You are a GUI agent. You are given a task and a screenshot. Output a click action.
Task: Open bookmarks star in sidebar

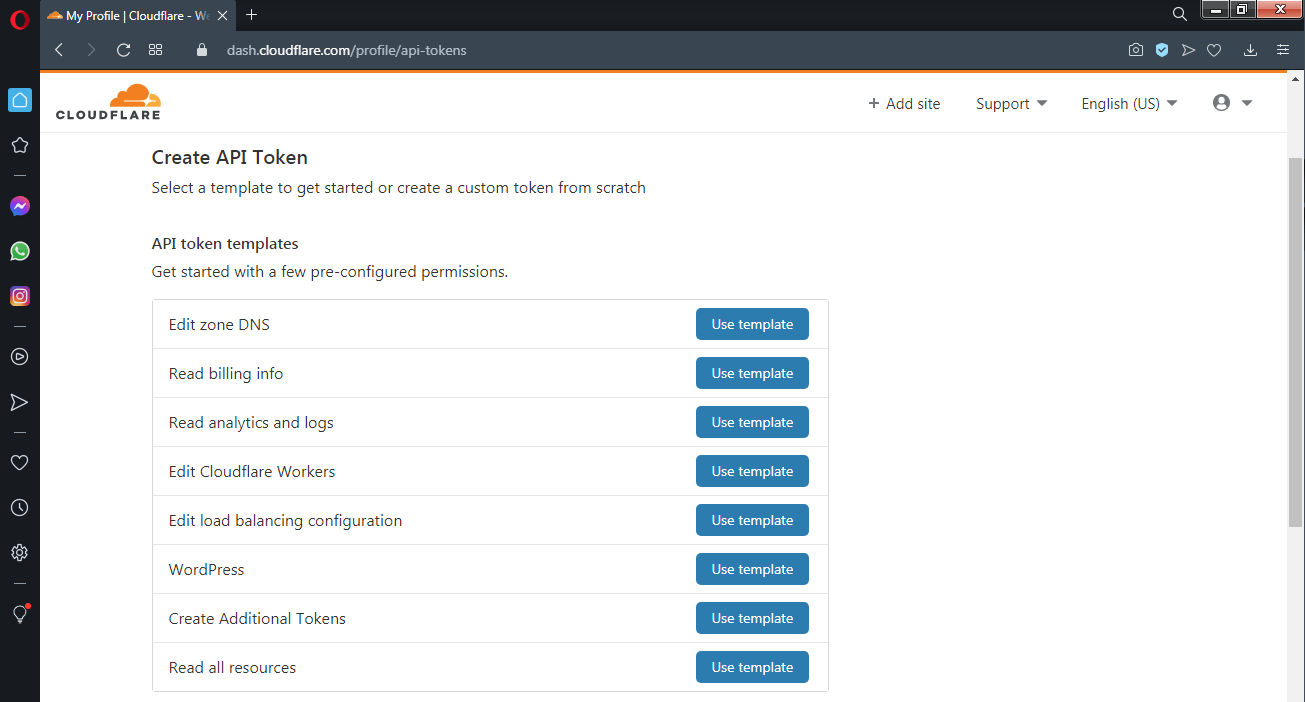19,145
